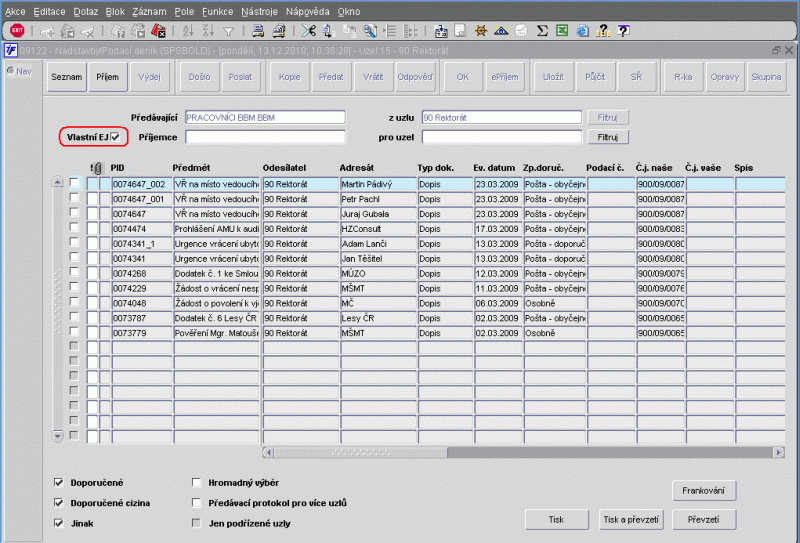Click the multiple-printers icon

click(x=279, y=31)
